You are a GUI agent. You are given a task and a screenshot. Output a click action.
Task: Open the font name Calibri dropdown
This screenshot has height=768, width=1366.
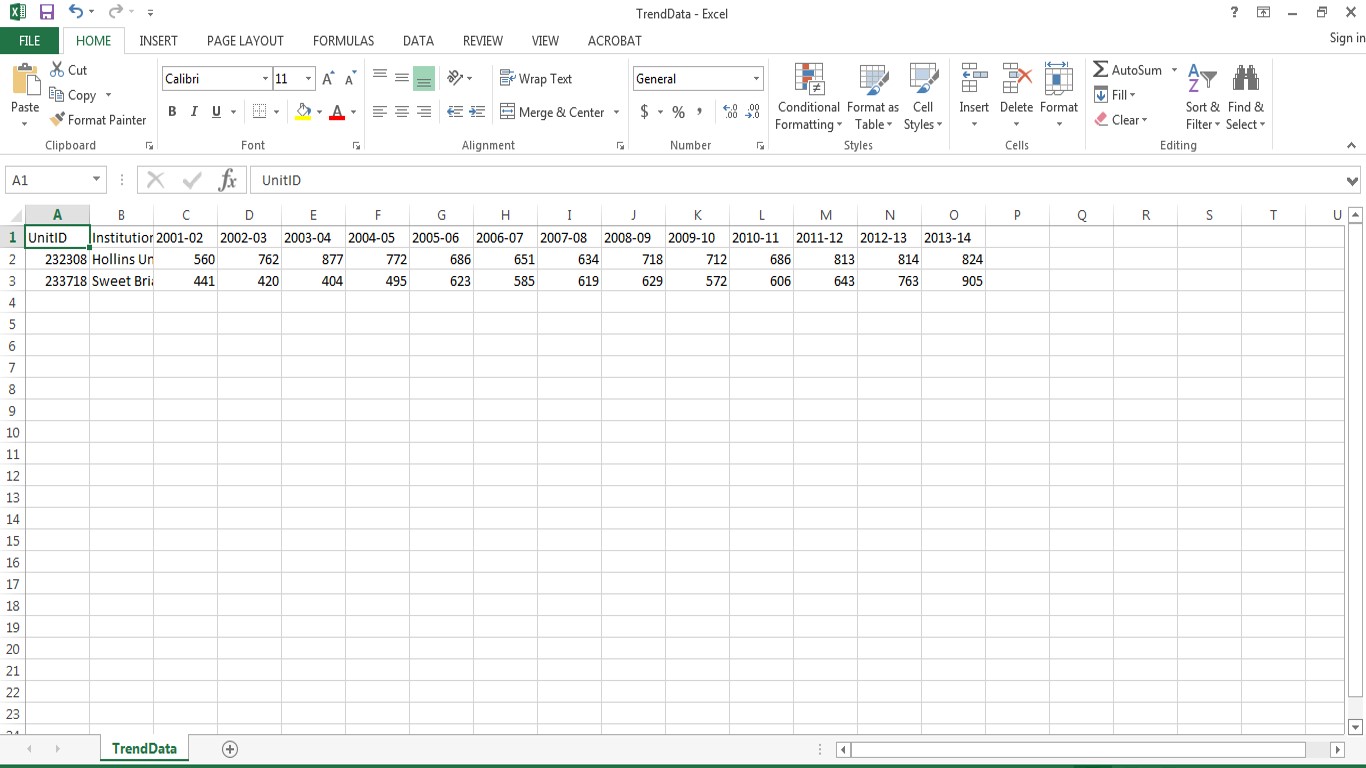coord(265,79)
